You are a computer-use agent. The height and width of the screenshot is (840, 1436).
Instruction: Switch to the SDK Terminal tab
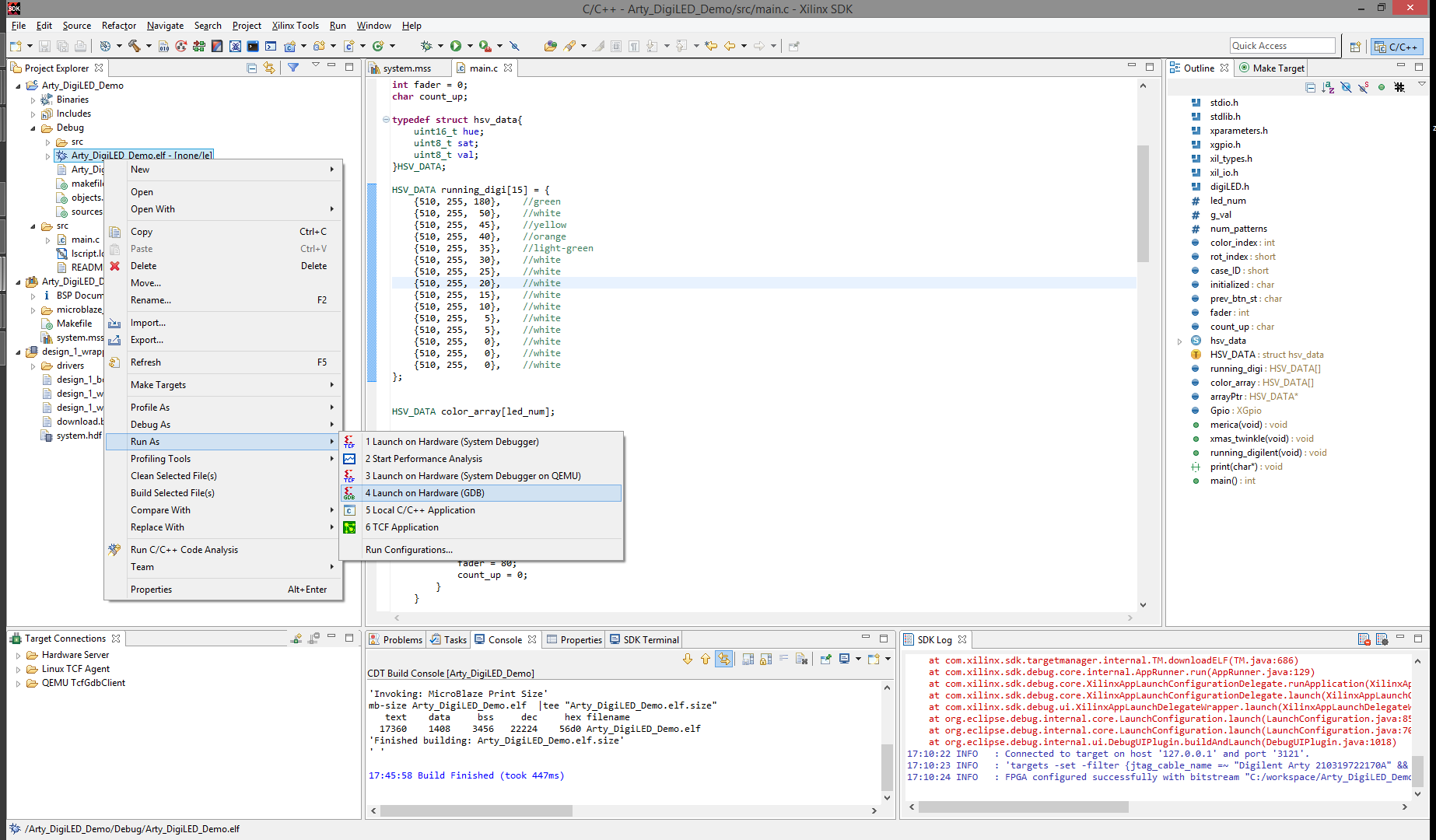click(645, 640)
